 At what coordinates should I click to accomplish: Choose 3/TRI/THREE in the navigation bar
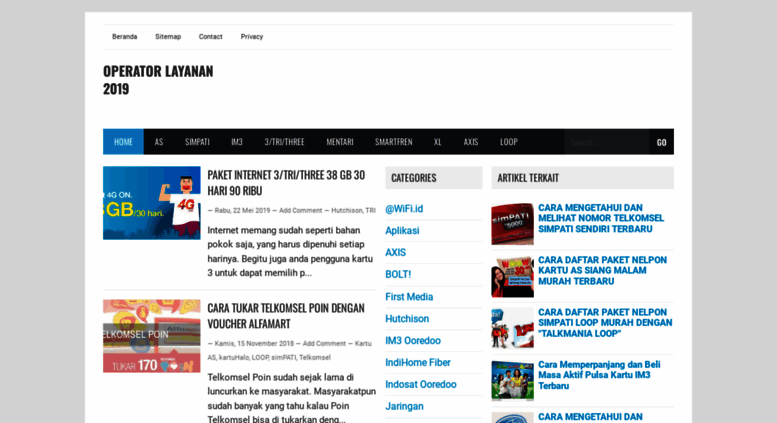click(284, 142)
